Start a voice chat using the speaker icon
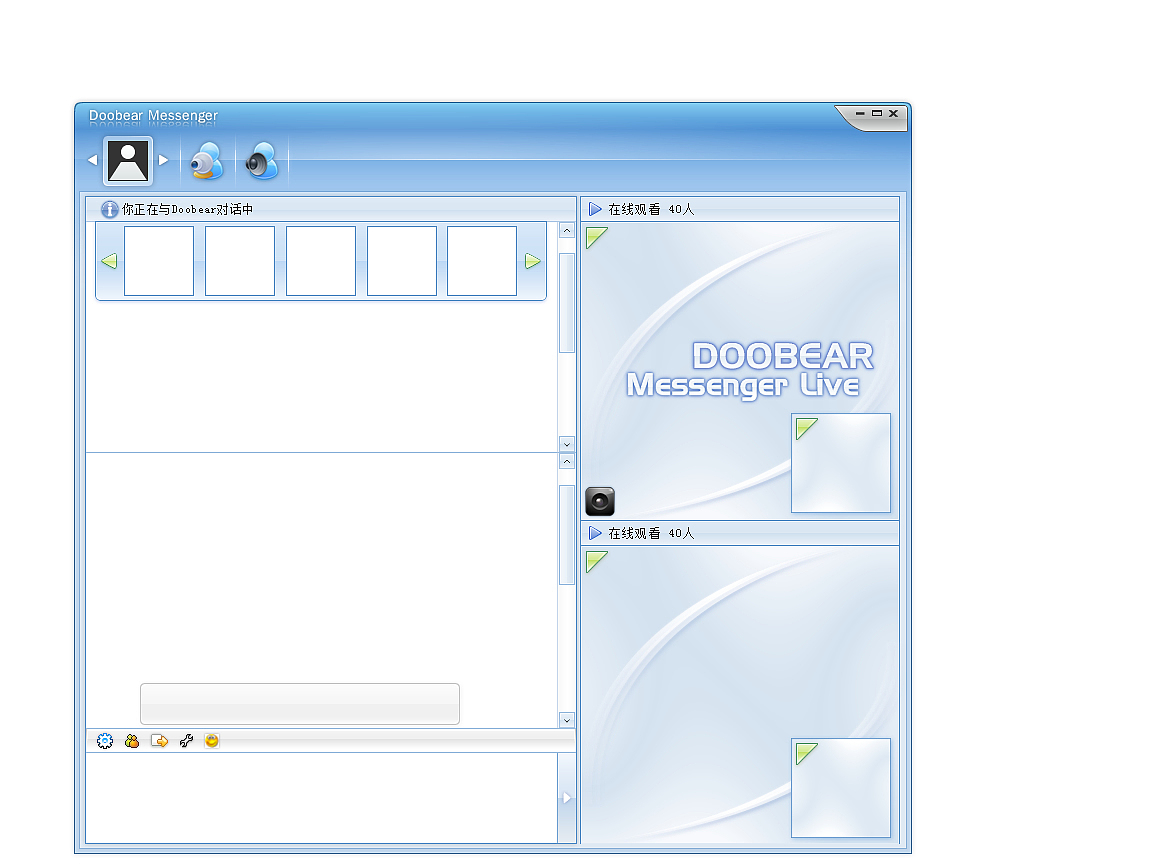Viewport: 1152px width, 864px height. (x=262, y=160)
